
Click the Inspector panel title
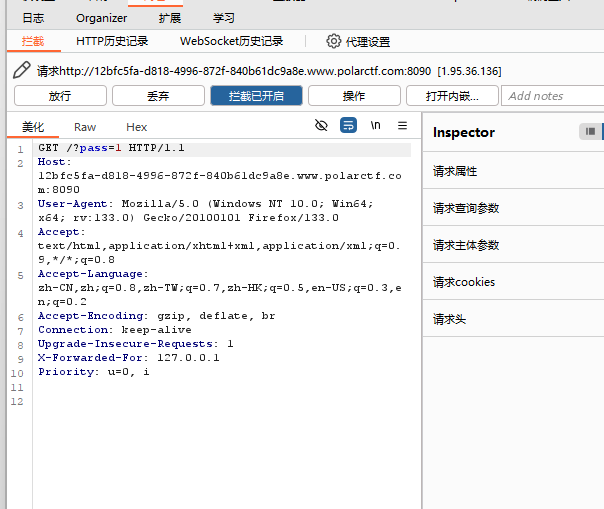coord(464,132)
